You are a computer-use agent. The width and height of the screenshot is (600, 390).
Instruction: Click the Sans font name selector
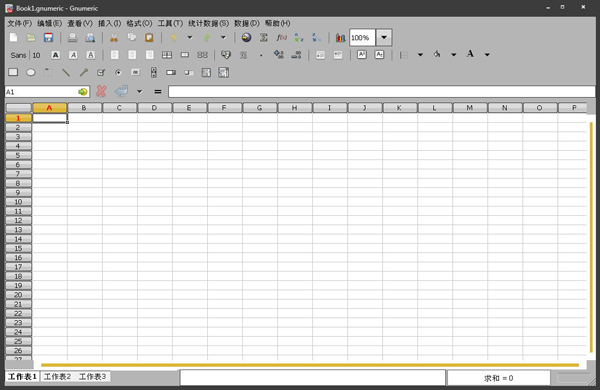tap(18, 55)
